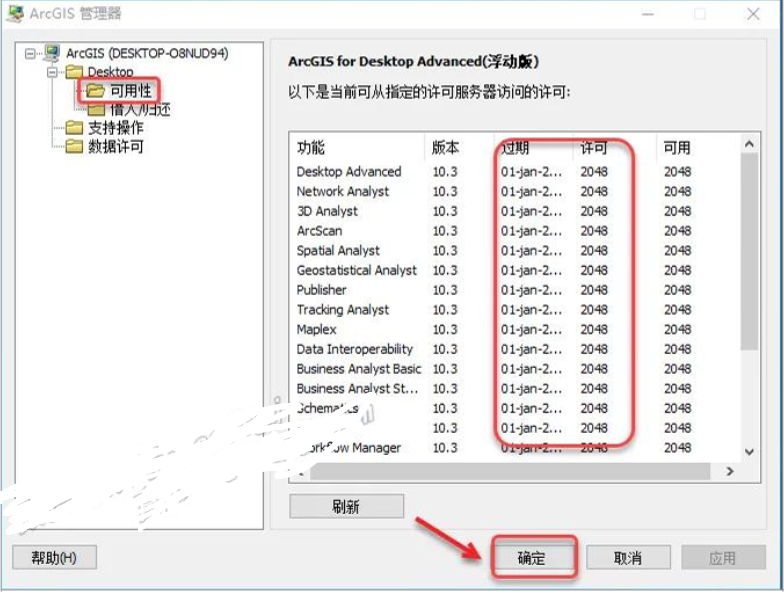The height and width of the screenshot is (595, 784).
Task: Click the 取消 cancel button
Action: [x=628, y=558]
